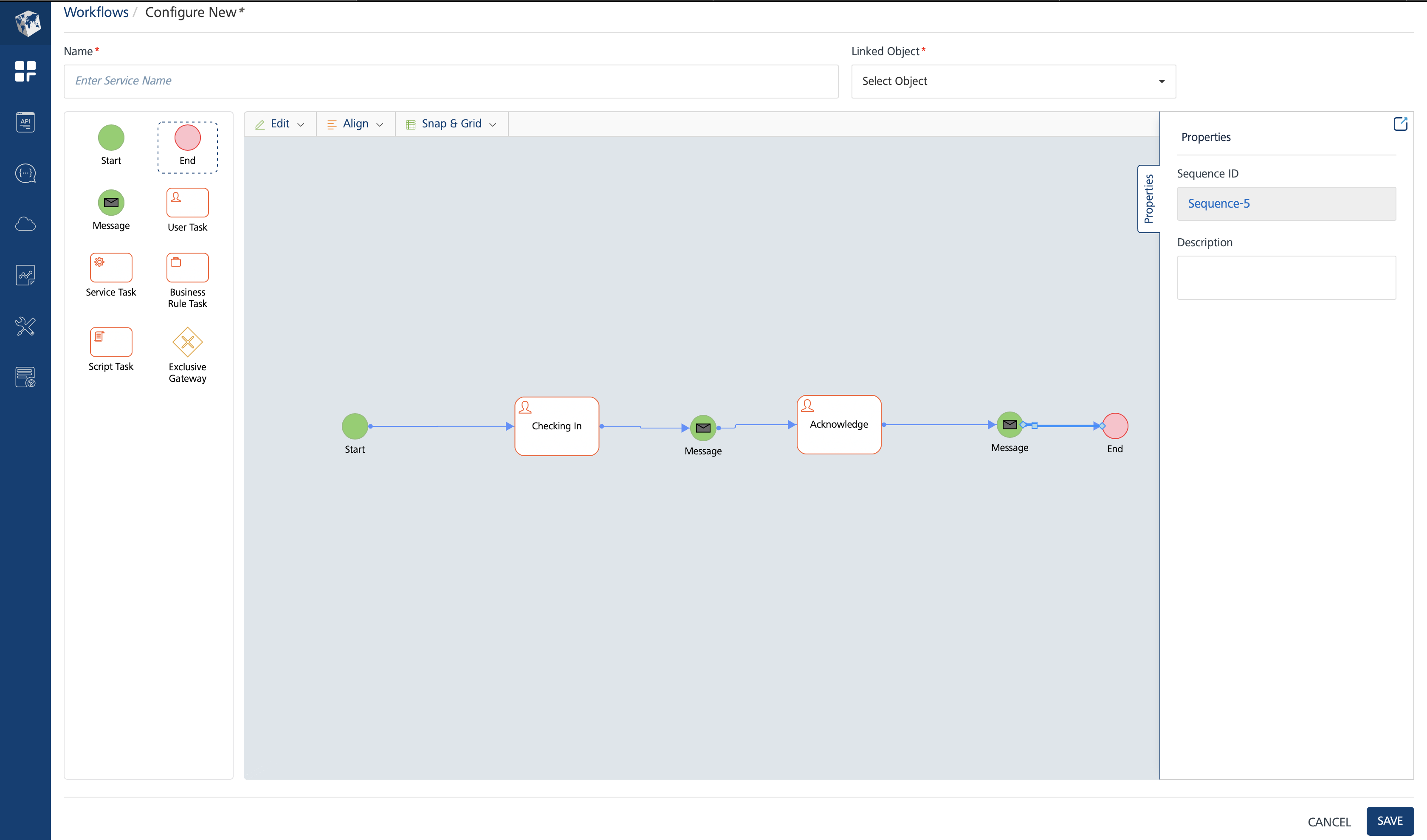Open the Select Object dropdown
The height and width of the screenshot is (840, 1427).
pyautogui.click(x=1013, y=81)
